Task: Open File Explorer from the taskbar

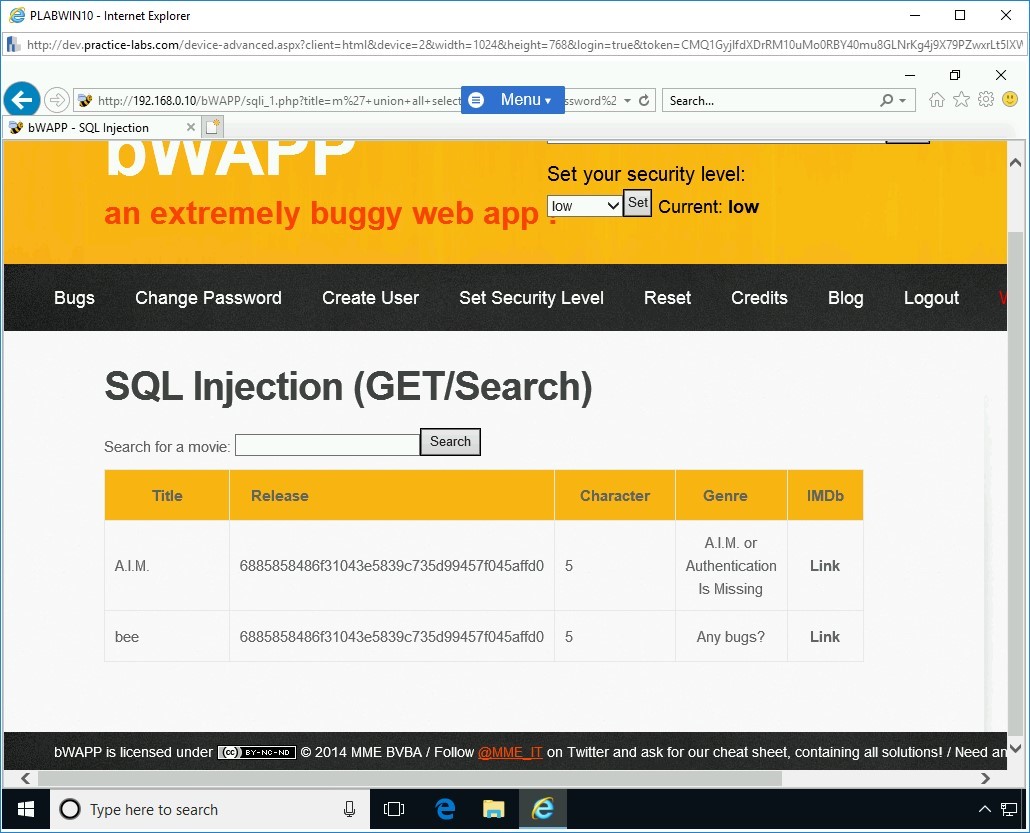Action: tap(494, 809)
